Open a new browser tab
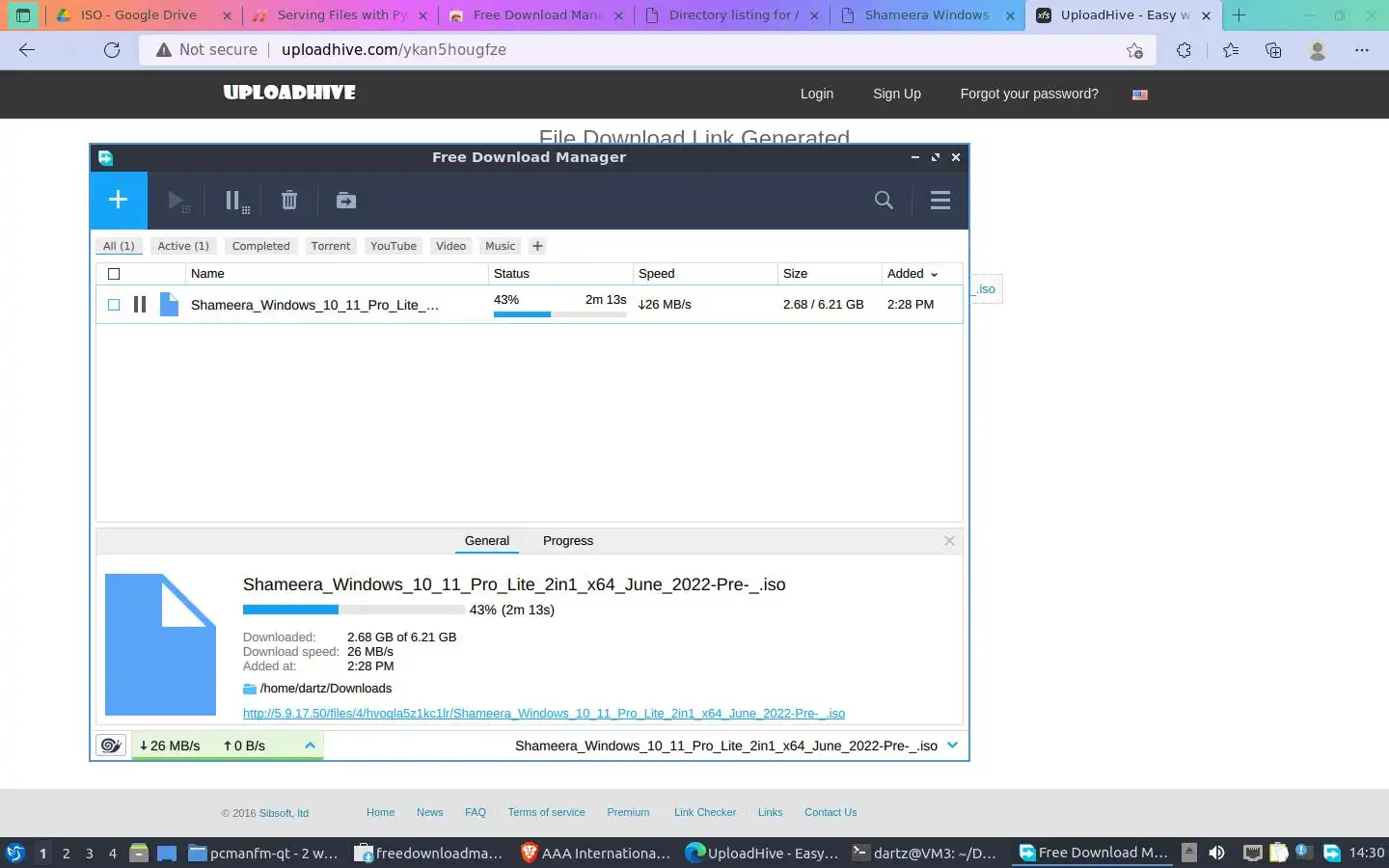The height and width of the screenshot is (868, 1389). pyautogui.click(x=1239, y=15)
